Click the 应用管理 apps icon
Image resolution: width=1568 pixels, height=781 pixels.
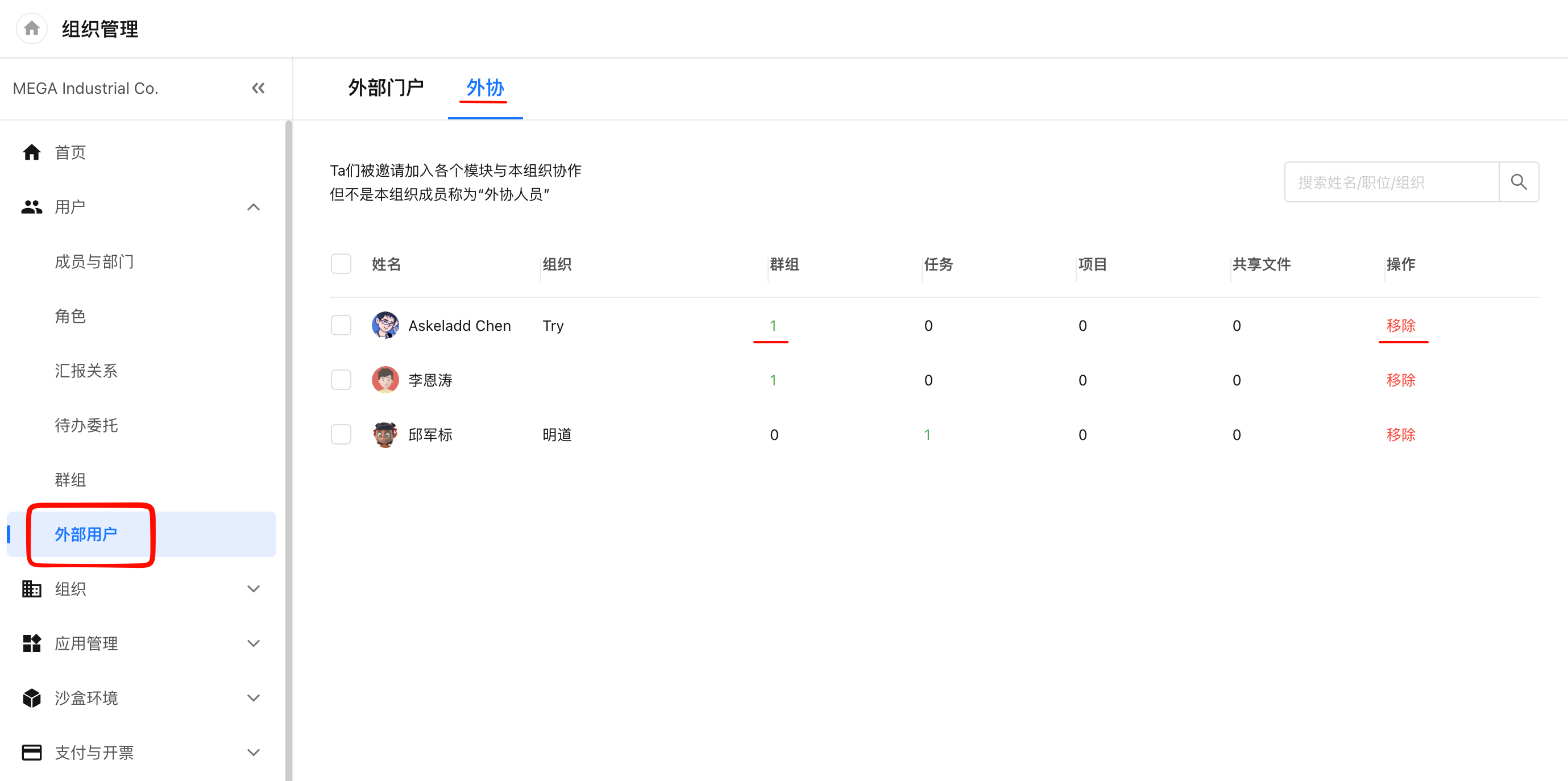click(32, 643)
